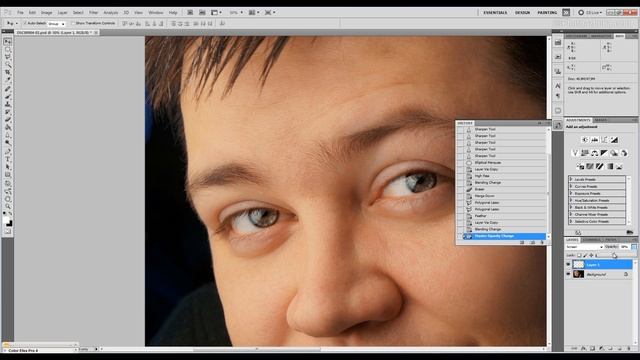
Task: Open the Arrange Documents dropdown
Action: coord(254,13)
